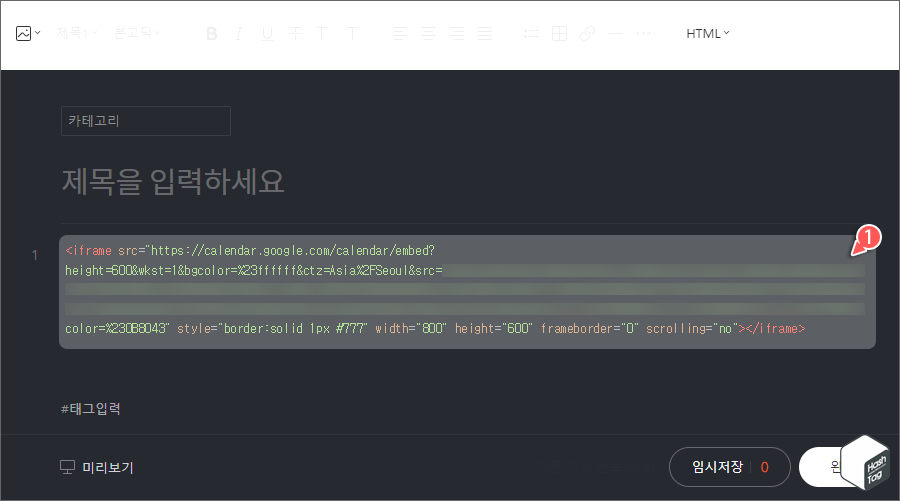Open 미리보기 preview
Image resolution: width=900 pixels, height=501 pixels.
pyautogui.click(x=97, y=467)
